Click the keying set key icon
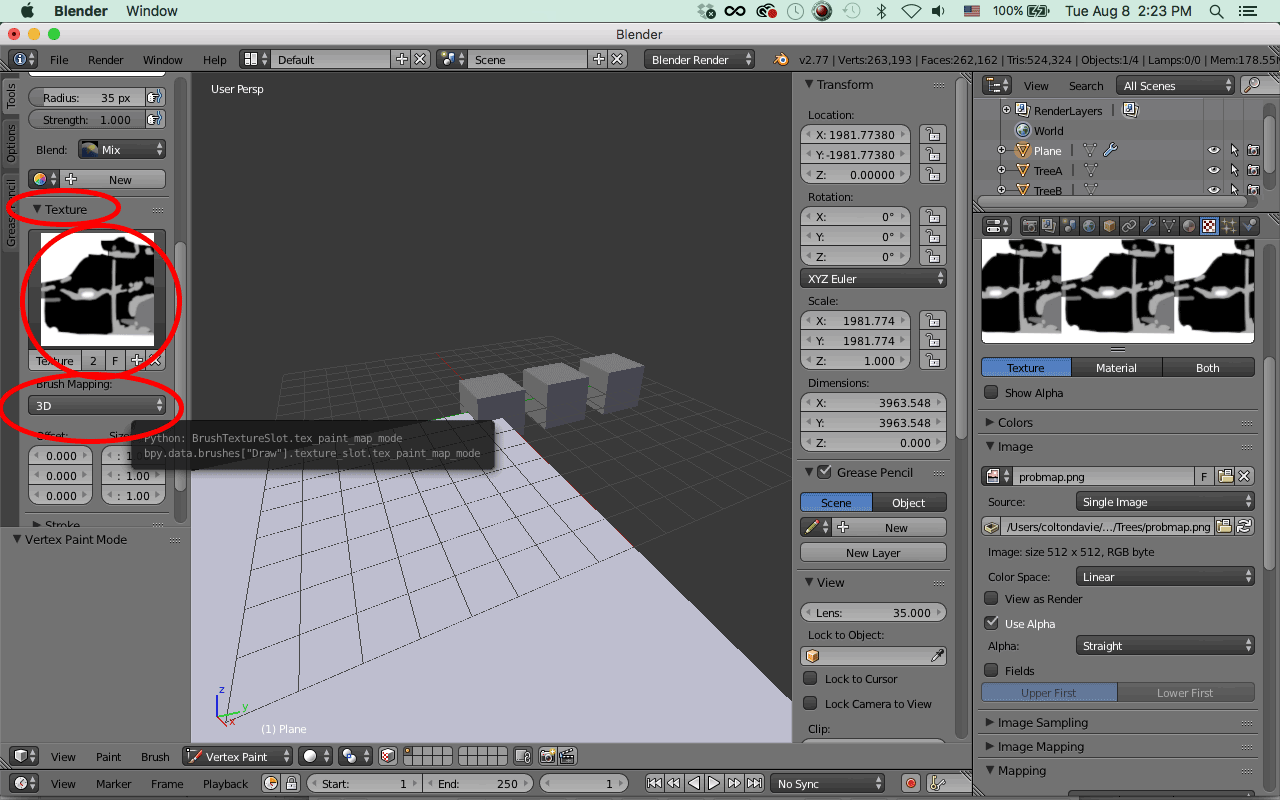The image size is (1280, 800). (938, 783)
